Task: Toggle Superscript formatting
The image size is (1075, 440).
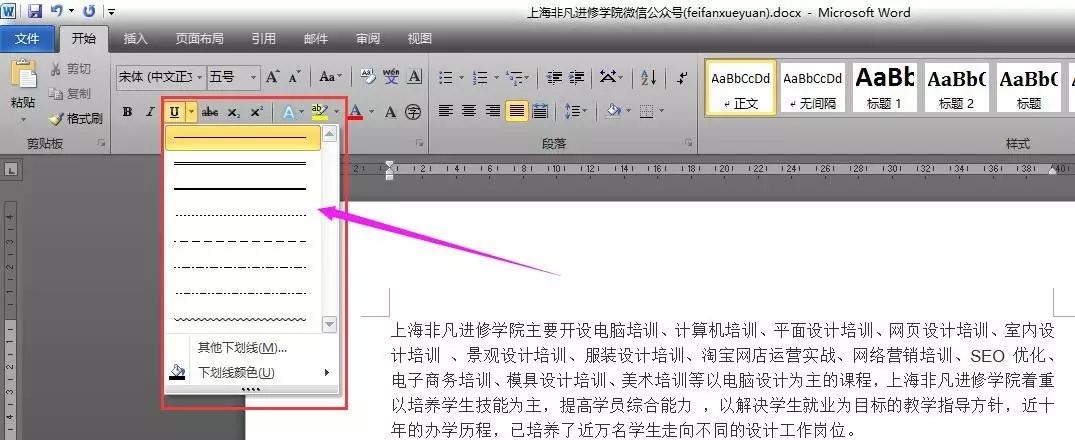Action: pos(256,112)
